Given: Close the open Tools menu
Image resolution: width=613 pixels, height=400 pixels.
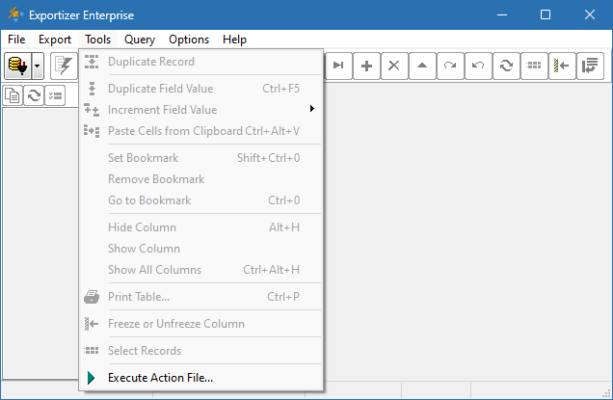Looking at the screenshot, I should tap(98, 39).
